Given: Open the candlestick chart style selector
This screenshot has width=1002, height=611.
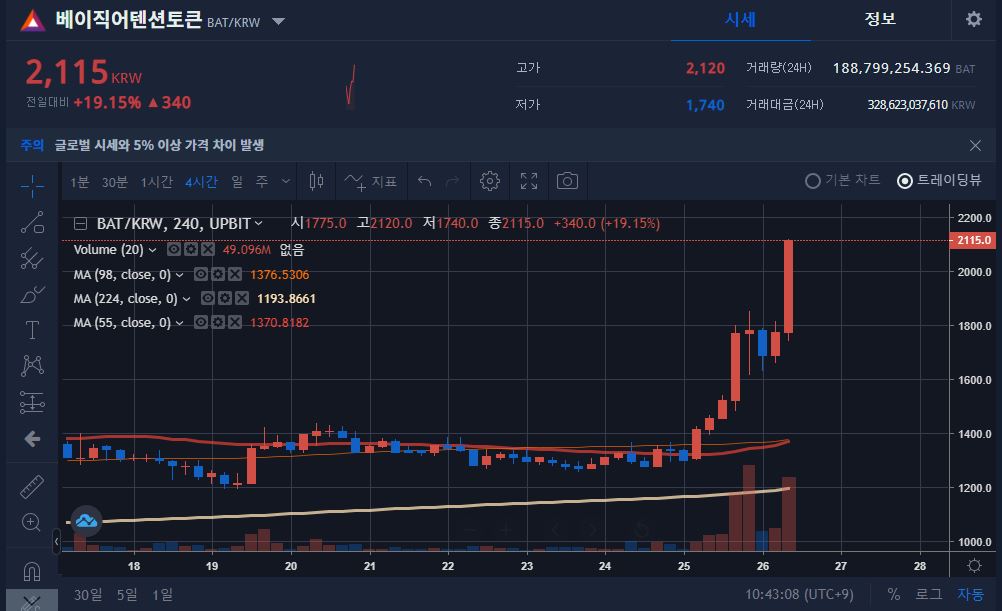Looking at the screenshot, I should tap(316, 182).
